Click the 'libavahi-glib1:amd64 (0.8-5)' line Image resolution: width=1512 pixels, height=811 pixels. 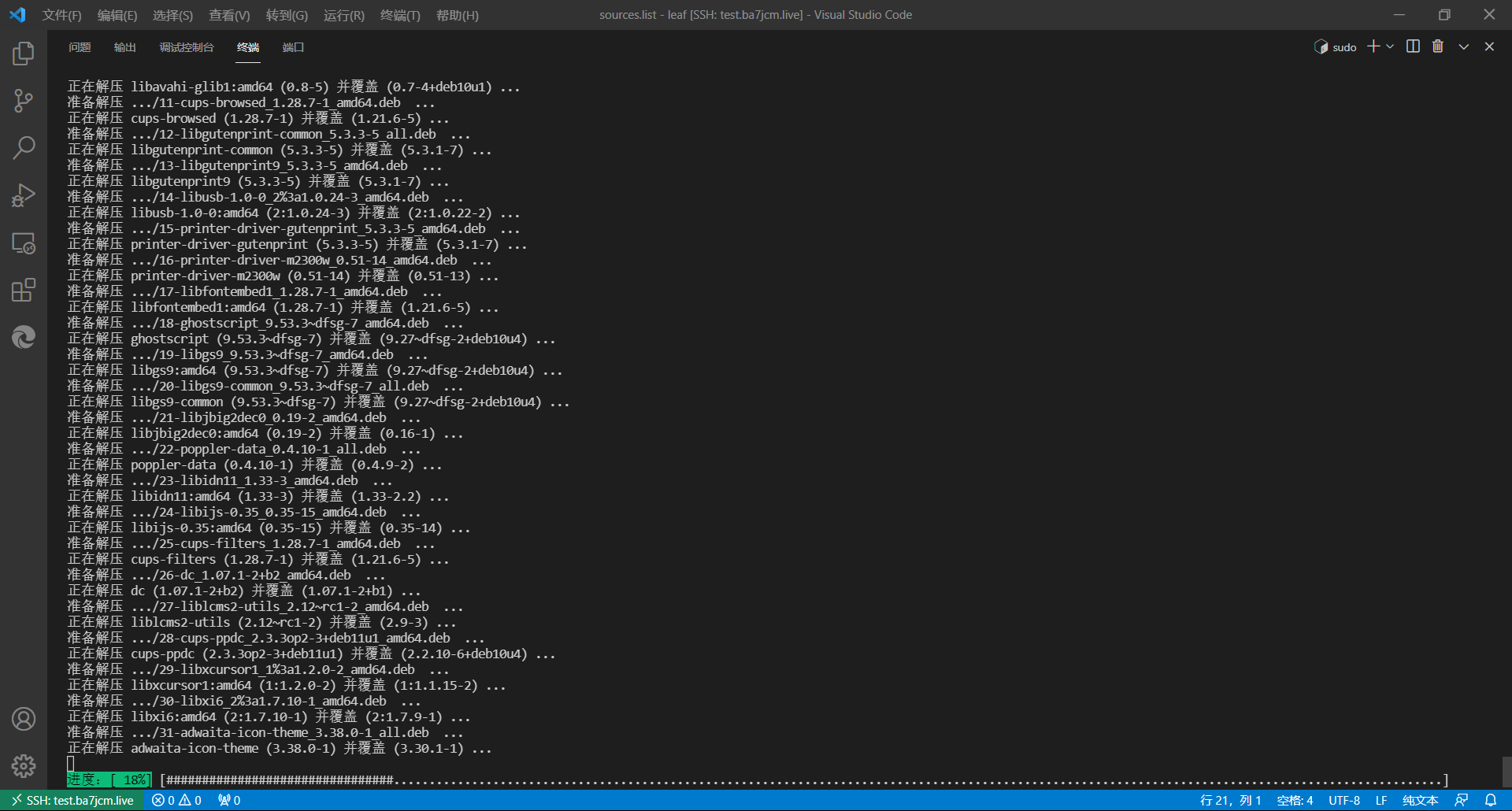(294, 87)
